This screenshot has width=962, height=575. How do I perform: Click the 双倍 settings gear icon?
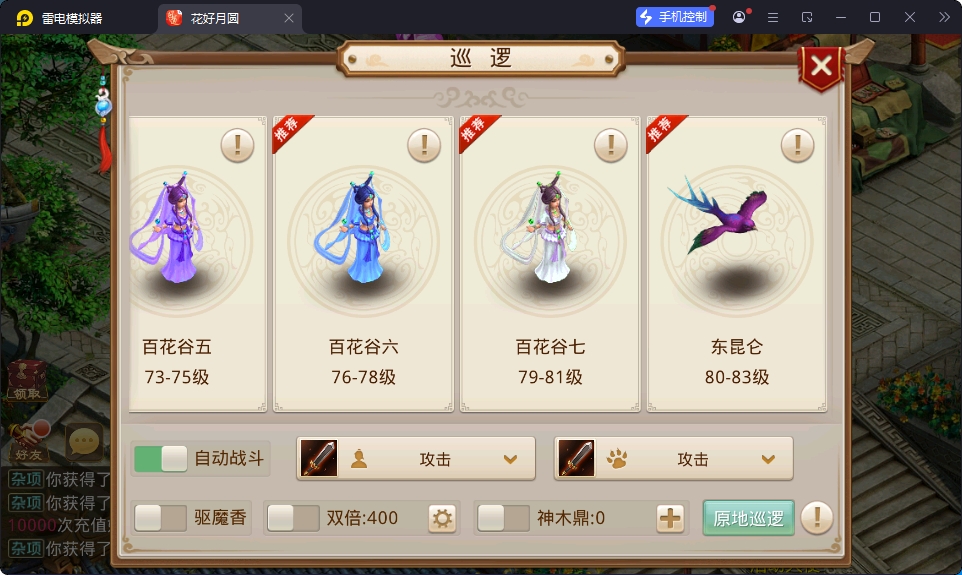click(x=442, y=519)
